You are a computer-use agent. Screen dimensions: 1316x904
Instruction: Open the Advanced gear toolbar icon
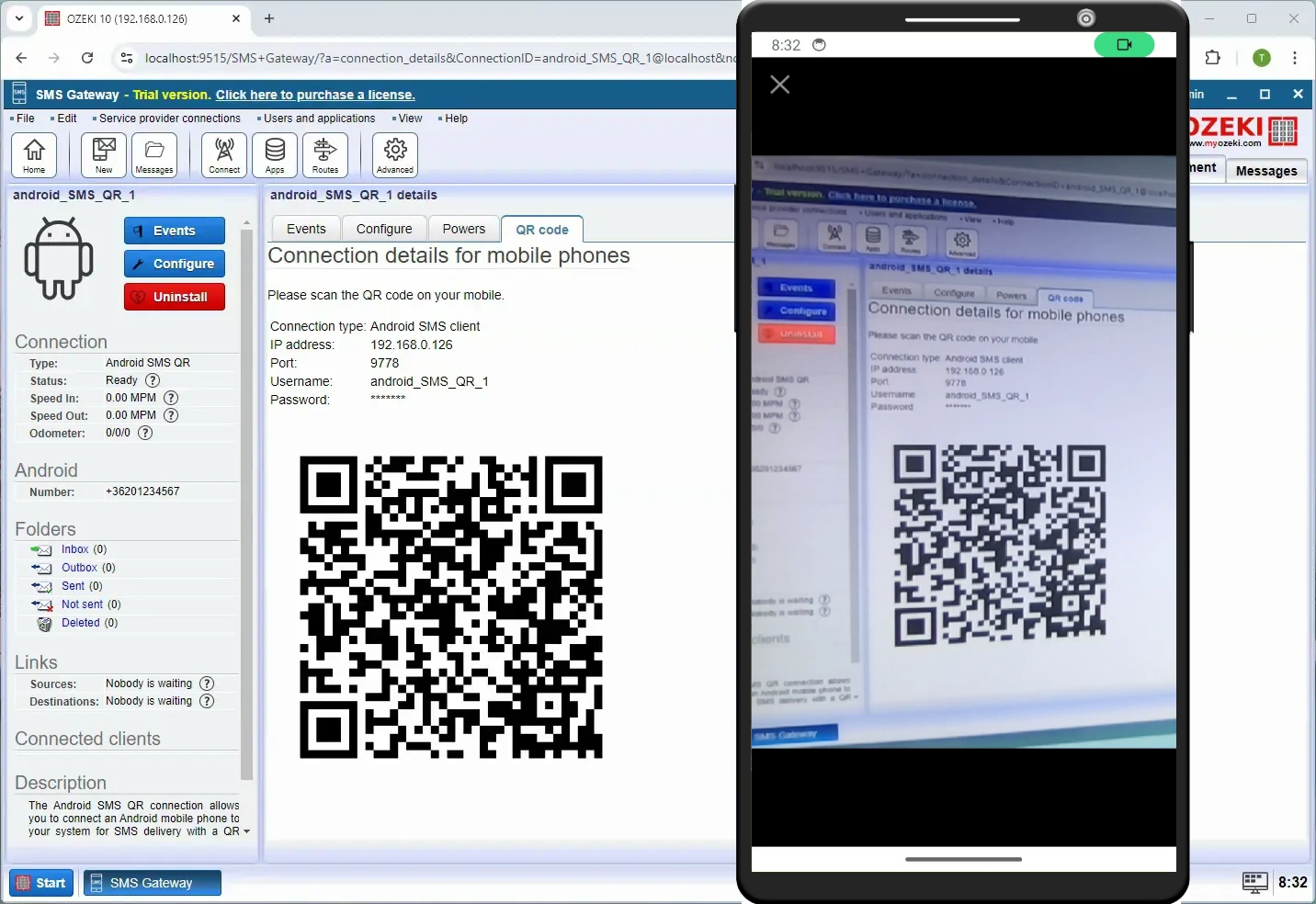point(395,154)
